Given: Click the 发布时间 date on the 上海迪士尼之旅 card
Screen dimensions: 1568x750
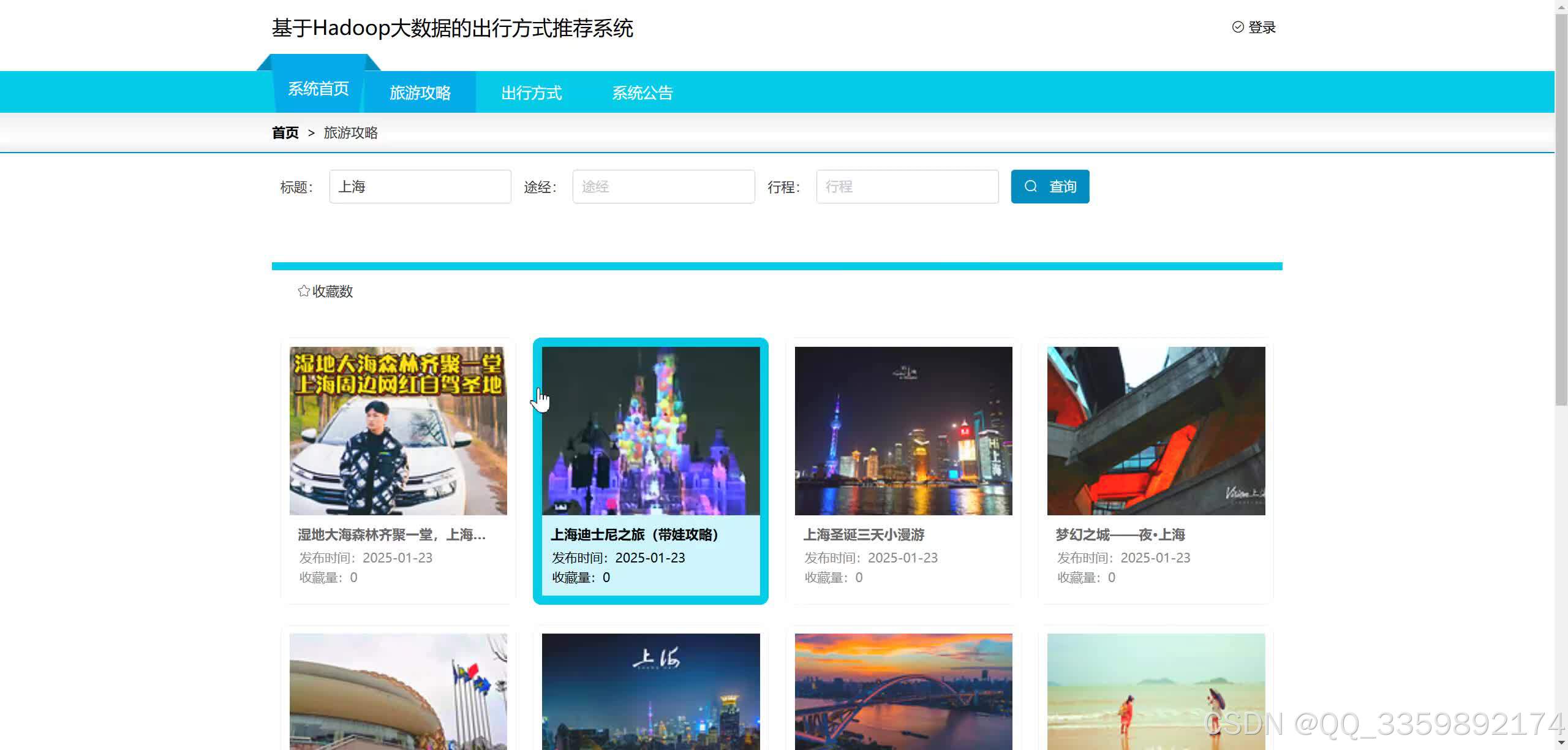Looking at the screenshot, I should point(619,558).
